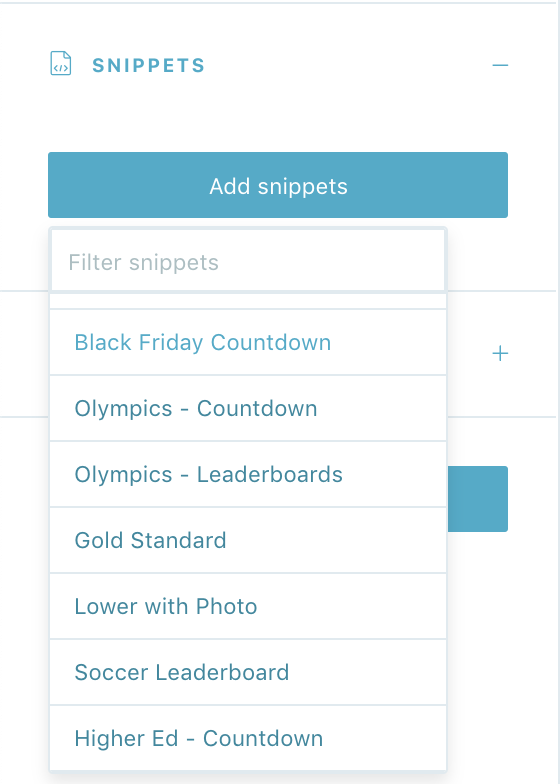Choose Olympics - Countdown from the list
The height and width of the screenshot is (784, 560).
coord(248,408)
